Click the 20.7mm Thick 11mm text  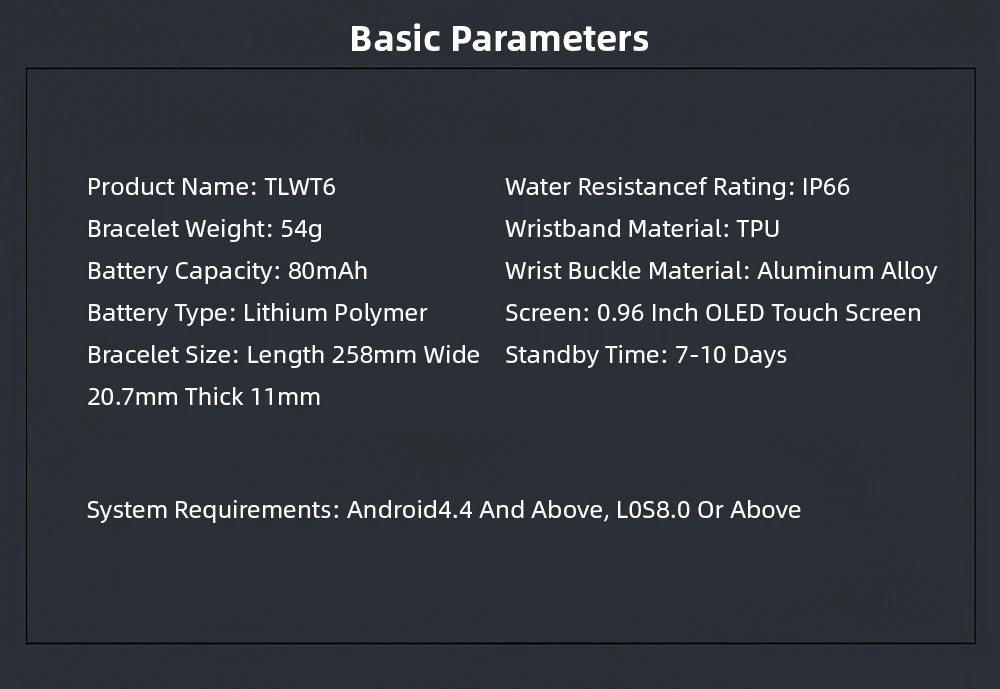tap(204, 397)
